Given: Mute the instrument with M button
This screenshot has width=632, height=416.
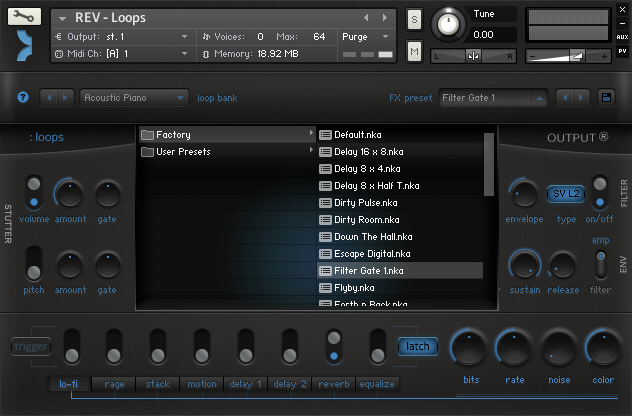Looking at the screenshot, I should click(x=414, y=52).
